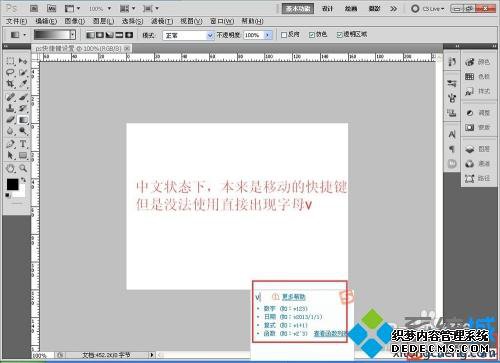Viewport: 500px width, 363px height.
Task: Open the 滤镜(T) menu
Action: 162,21
